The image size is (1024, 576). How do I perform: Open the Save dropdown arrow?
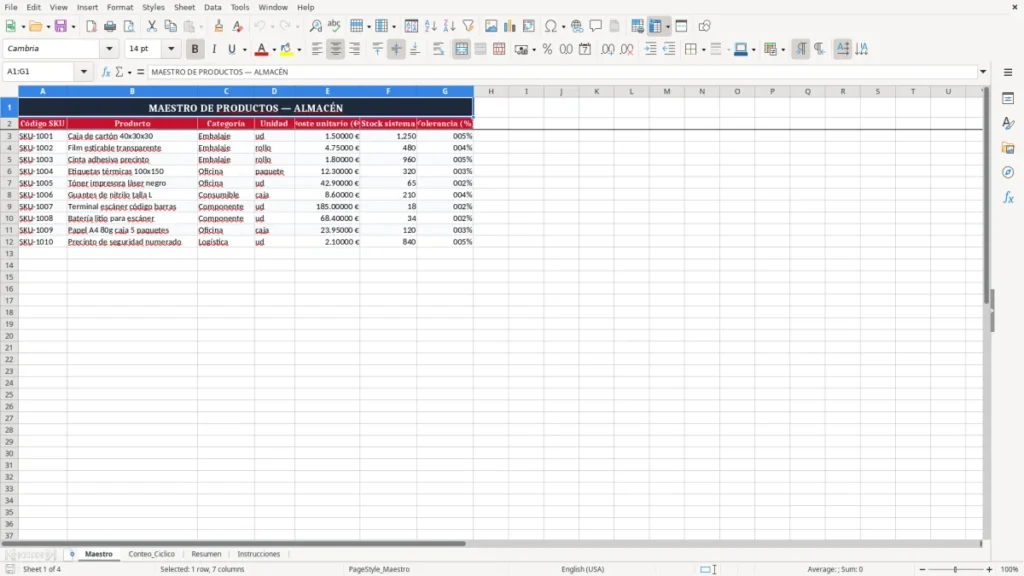coord(73,27)
